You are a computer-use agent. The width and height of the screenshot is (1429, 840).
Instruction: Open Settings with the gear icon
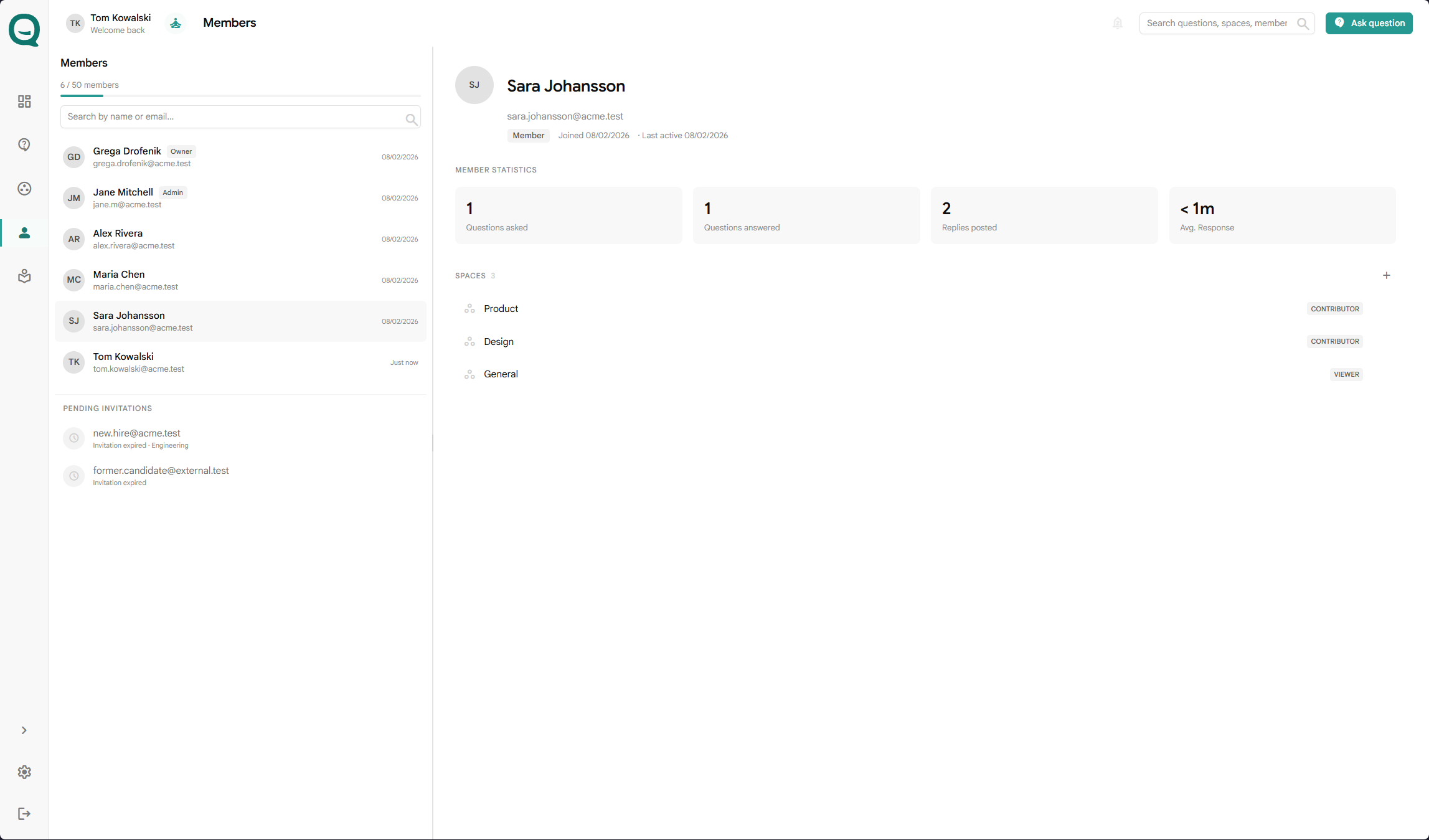click(x=24, y=772)
